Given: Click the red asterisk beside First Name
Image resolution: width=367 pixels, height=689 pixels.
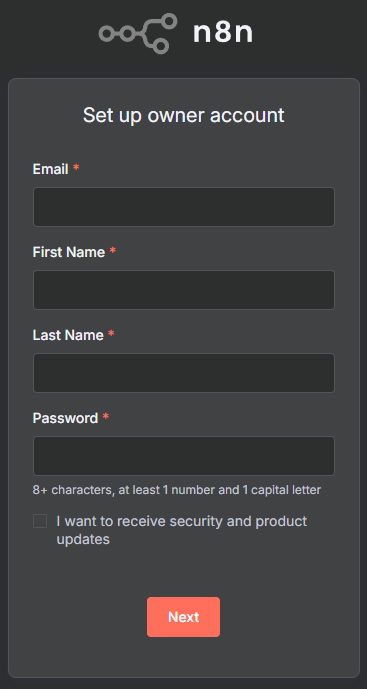Looking at the screenshot, I should 113,251.
